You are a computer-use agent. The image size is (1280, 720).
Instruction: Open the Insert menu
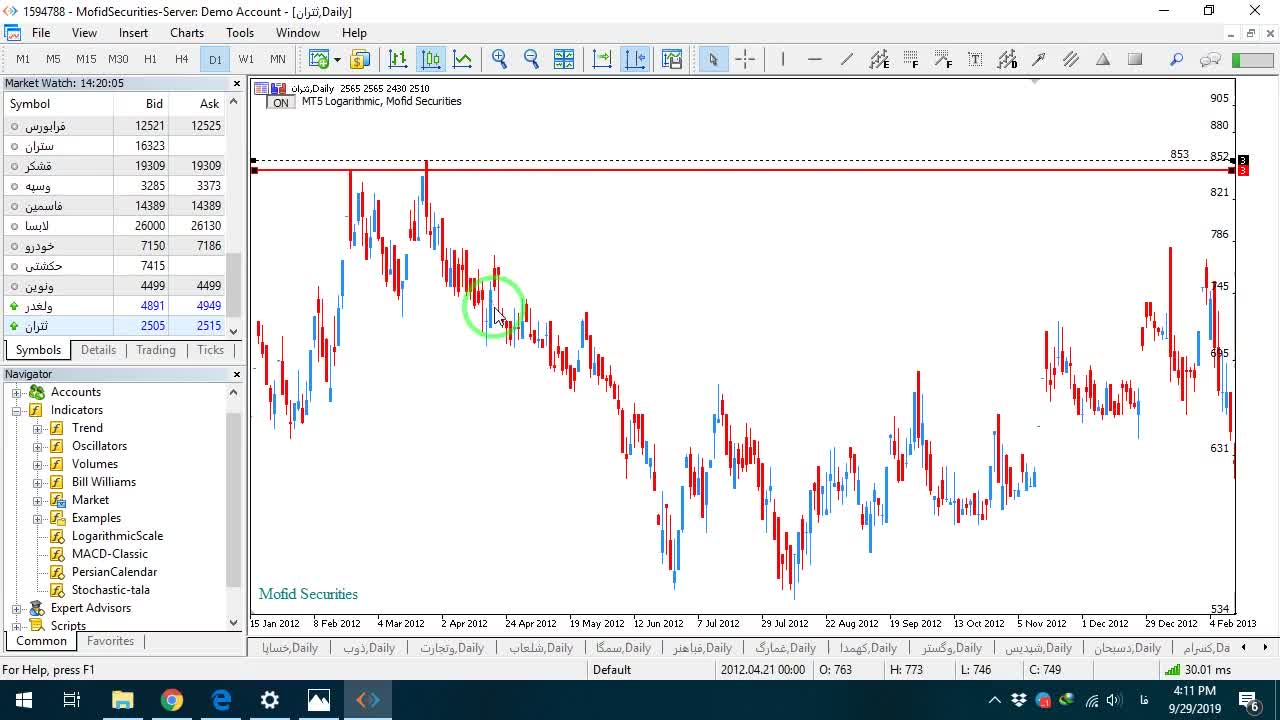(x=133, y=33)
